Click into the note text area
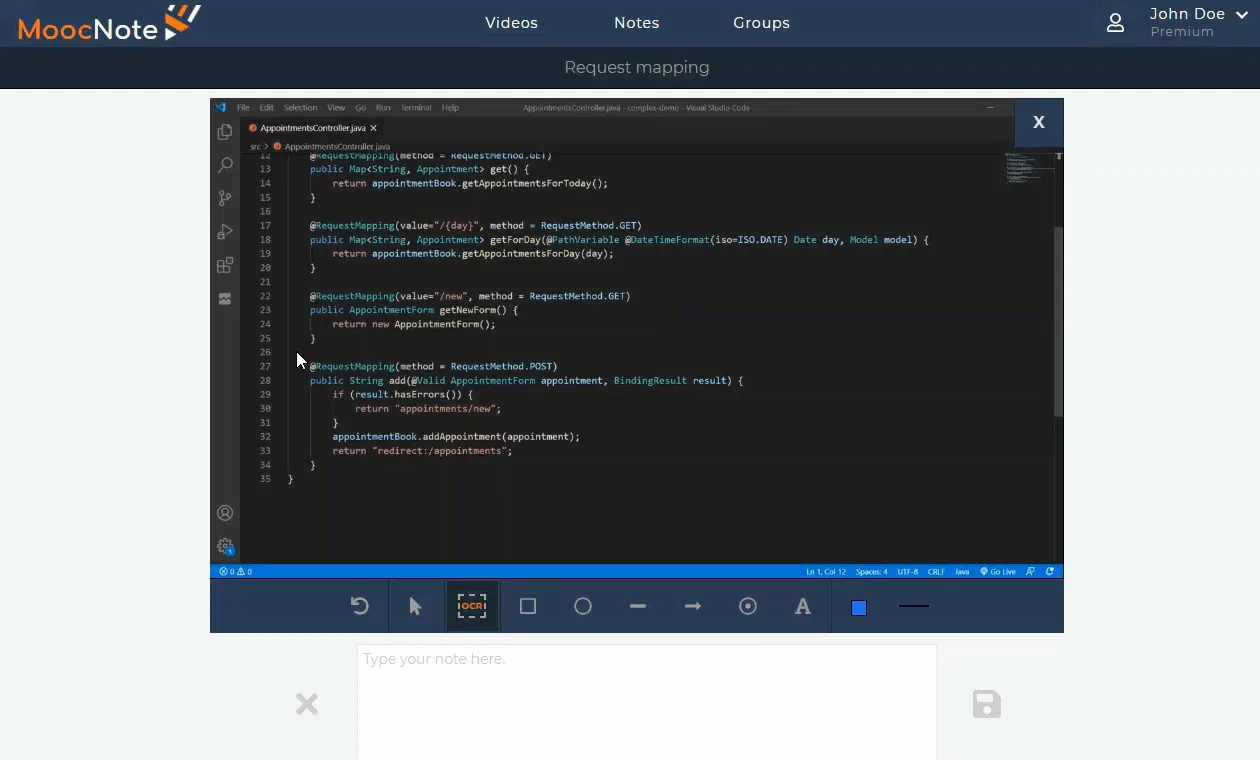Screen dimensions: 1260x760 647,702
